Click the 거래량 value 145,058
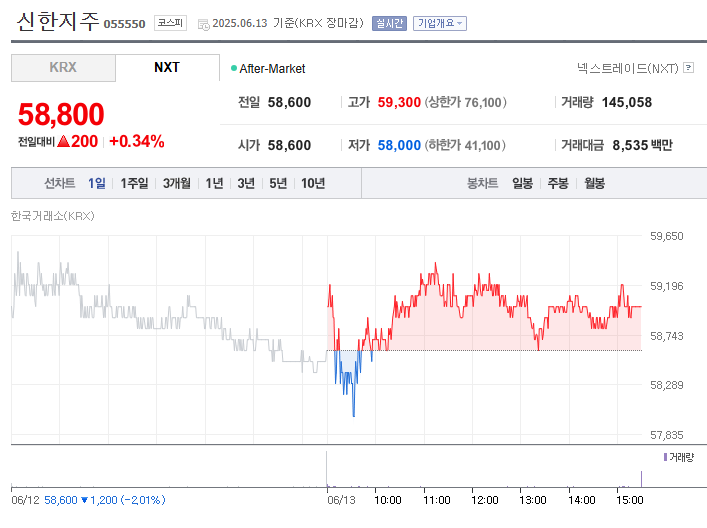The image size is (707, 528). (x=627, y=102)
